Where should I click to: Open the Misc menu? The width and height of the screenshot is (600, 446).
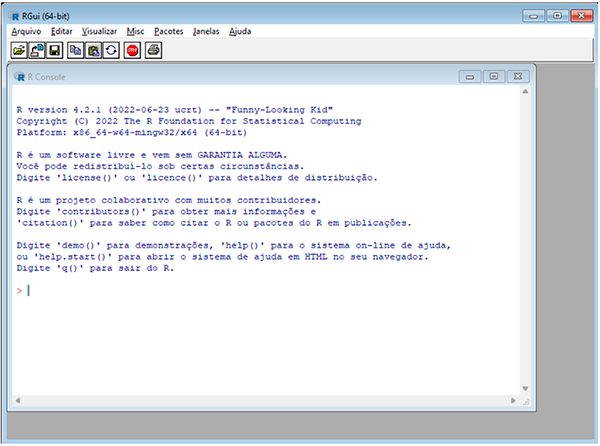pos(135,31)
